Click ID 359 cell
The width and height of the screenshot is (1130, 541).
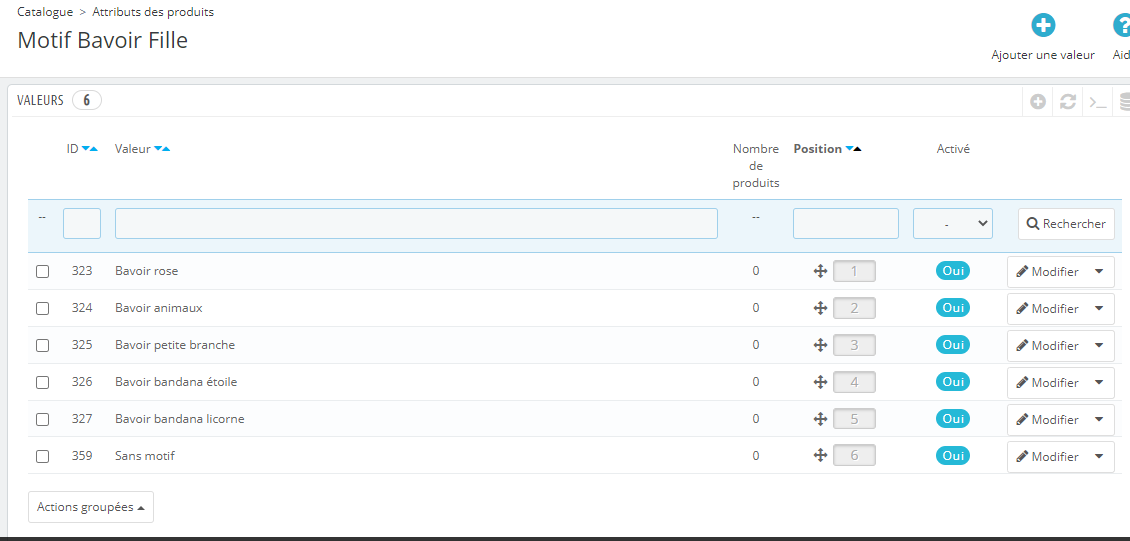(x=82, y=456)
